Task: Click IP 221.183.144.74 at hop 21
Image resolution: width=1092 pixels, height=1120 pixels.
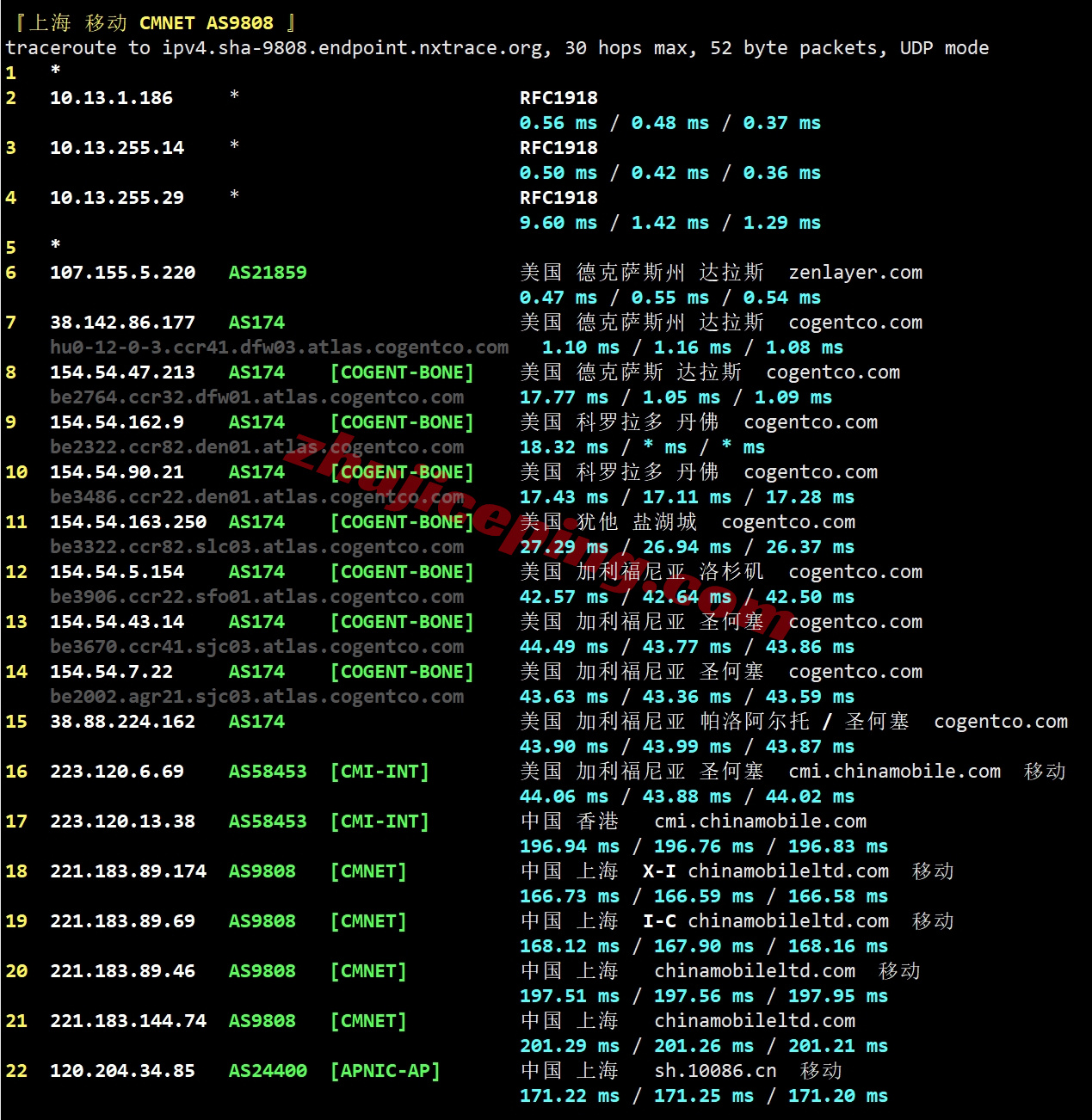Action: [x=128, y=1021]
